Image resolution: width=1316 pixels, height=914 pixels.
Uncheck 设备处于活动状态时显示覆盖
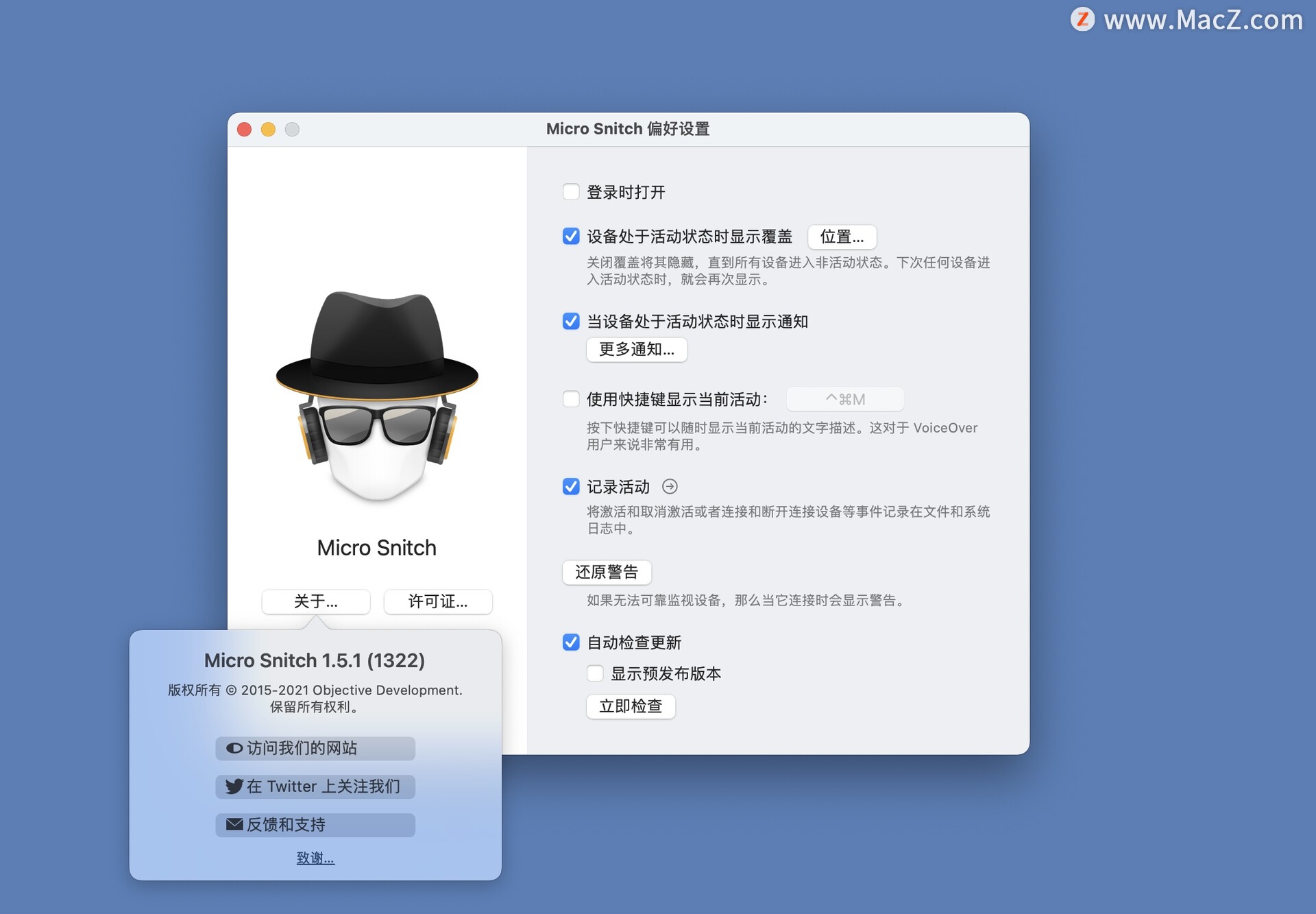coord(570,237)
